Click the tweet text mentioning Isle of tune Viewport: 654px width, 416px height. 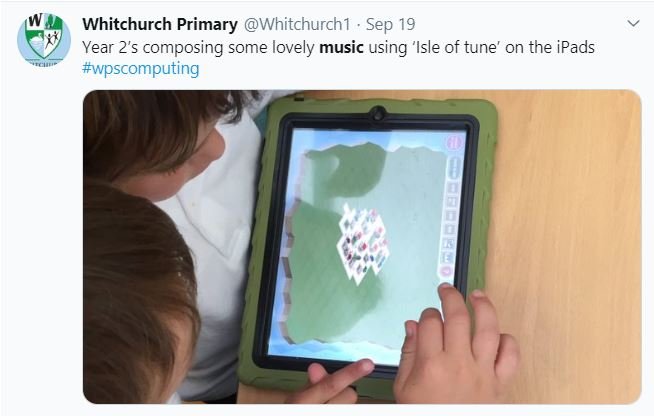click(x=338, y=47)
